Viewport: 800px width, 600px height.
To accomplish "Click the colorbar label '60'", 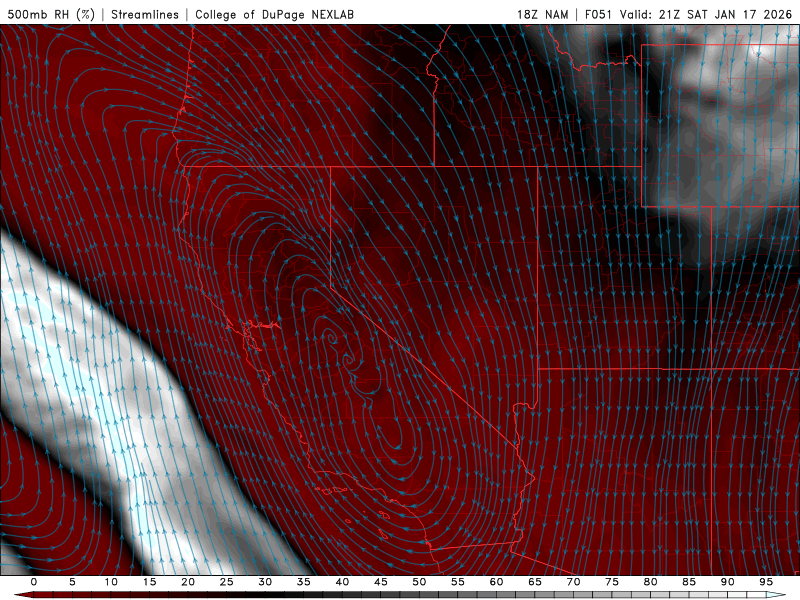I will coord(496,582).
